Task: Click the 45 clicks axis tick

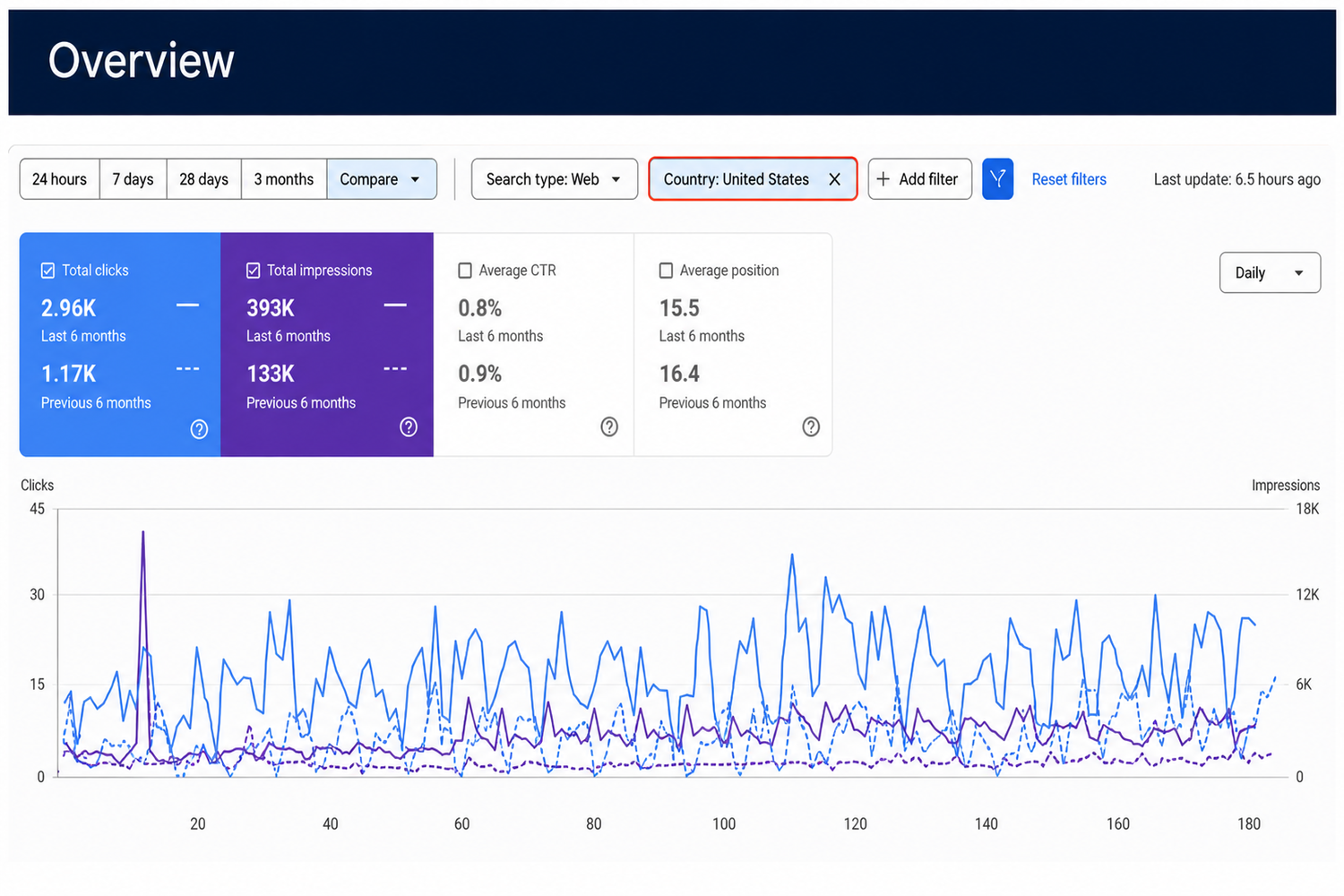Action: [x=37, y=509]
